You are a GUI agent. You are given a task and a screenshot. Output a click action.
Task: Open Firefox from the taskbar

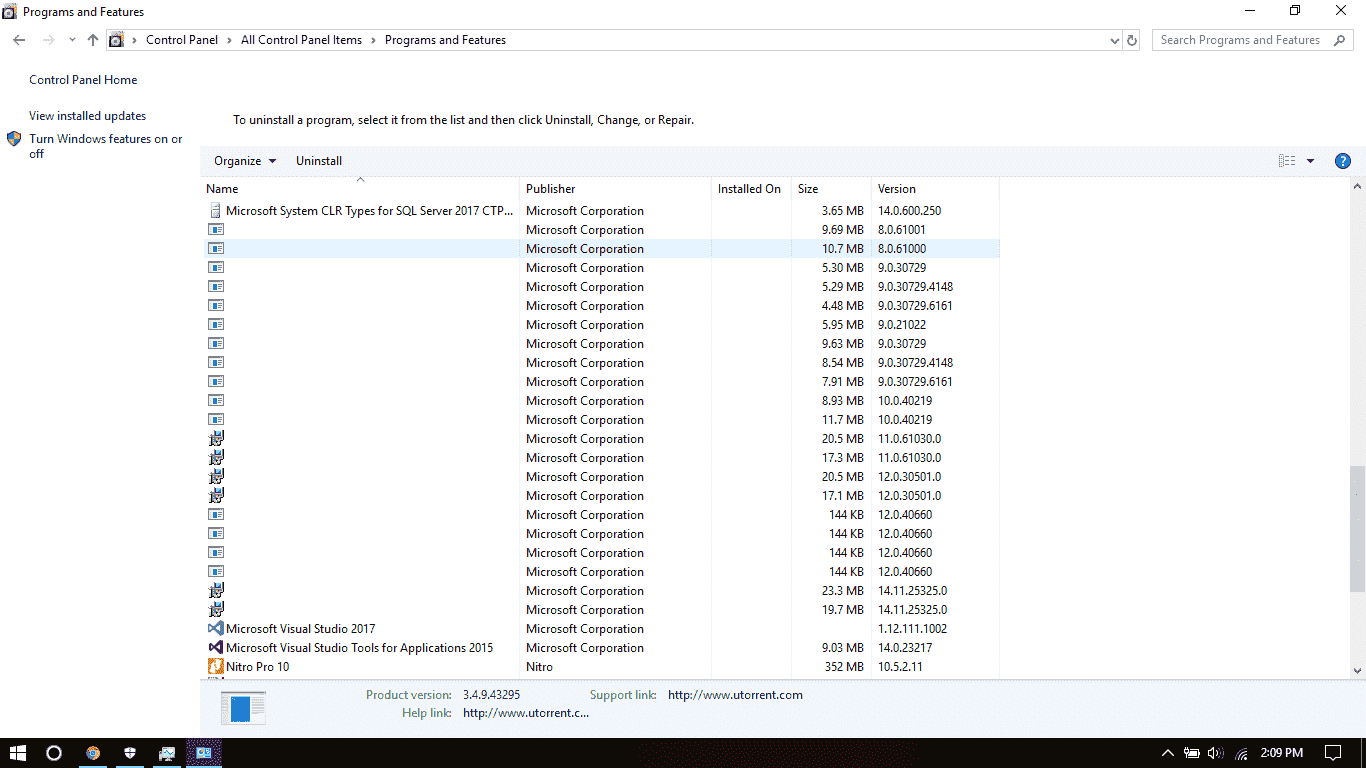93,753
